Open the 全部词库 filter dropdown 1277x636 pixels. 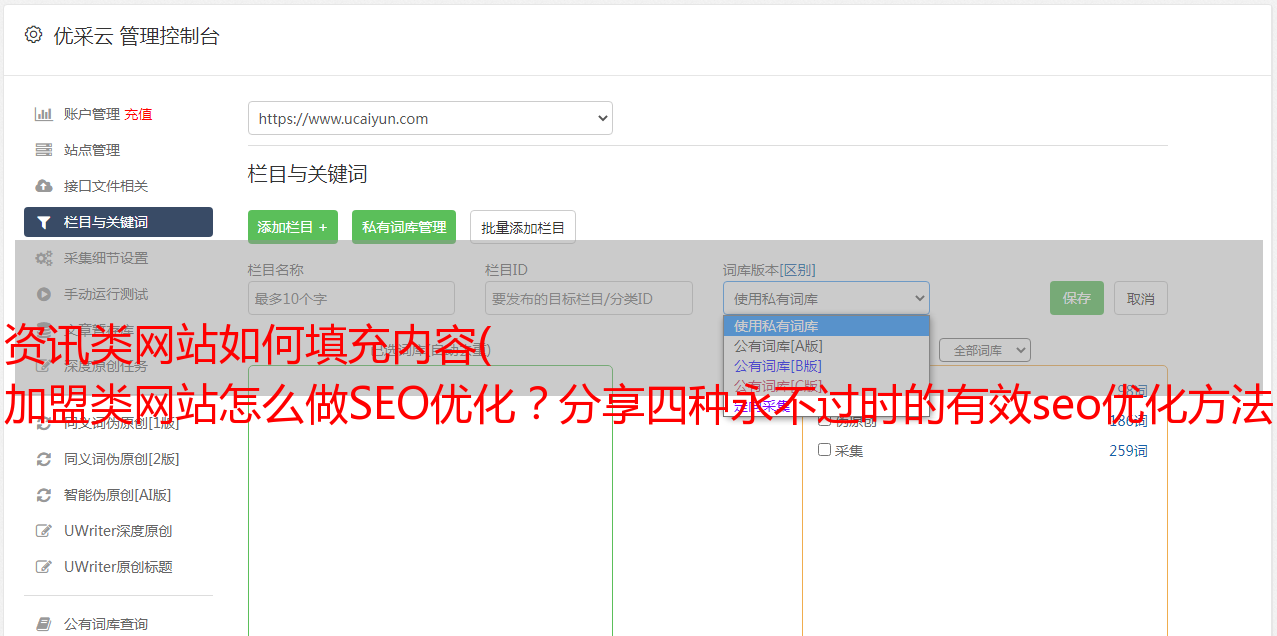click(x=985, y=350)
